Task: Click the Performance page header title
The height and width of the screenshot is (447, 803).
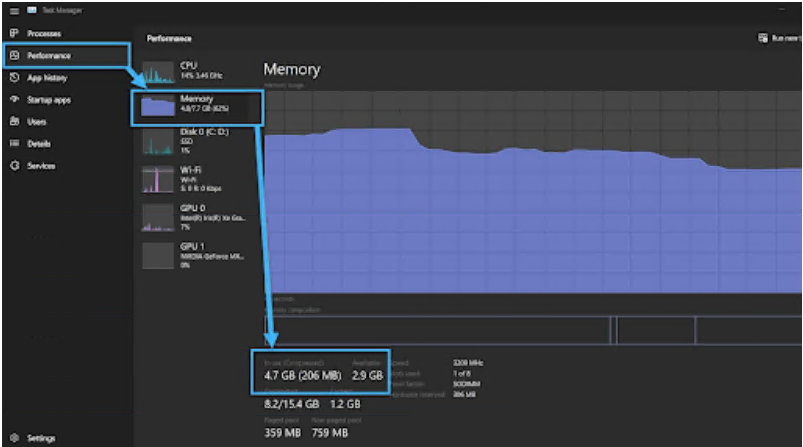Action: point(169,38)
